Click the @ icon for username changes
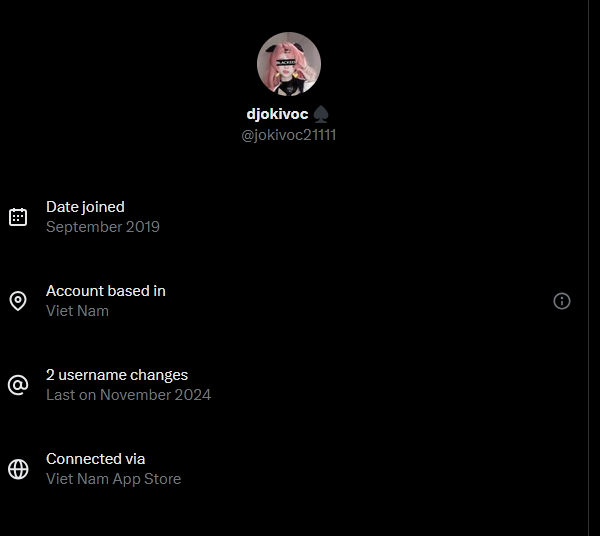Viewport: 600px width, 536px height. point(18,385)
